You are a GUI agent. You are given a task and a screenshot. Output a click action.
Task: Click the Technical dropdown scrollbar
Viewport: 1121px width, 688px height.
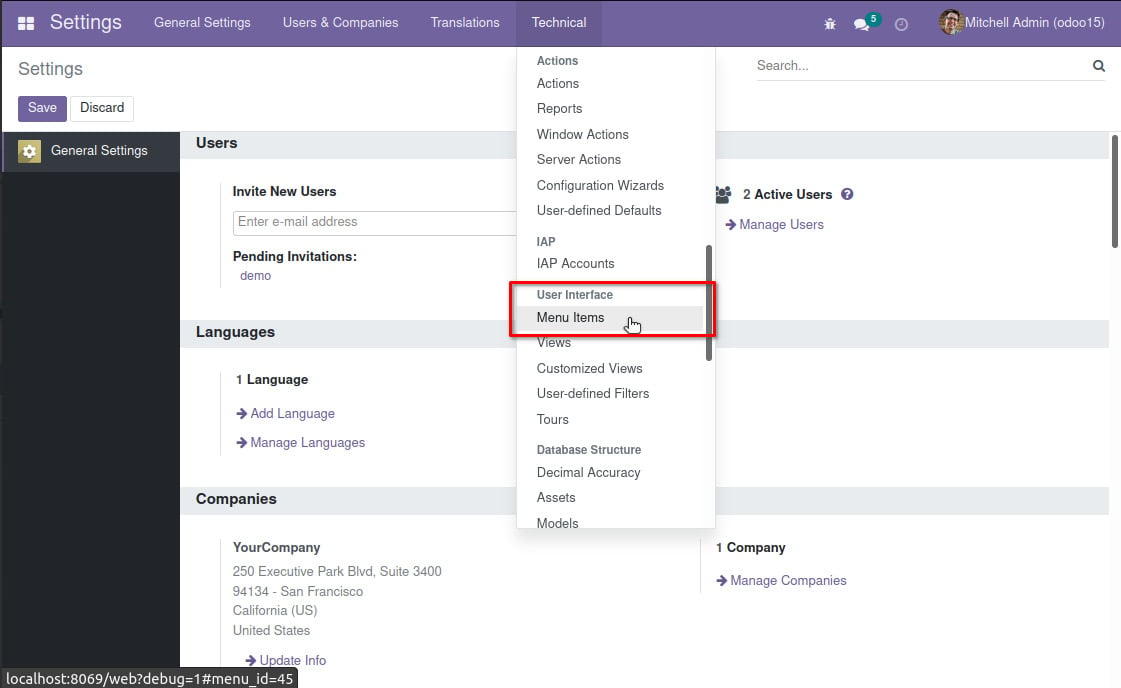coord(708,303)
